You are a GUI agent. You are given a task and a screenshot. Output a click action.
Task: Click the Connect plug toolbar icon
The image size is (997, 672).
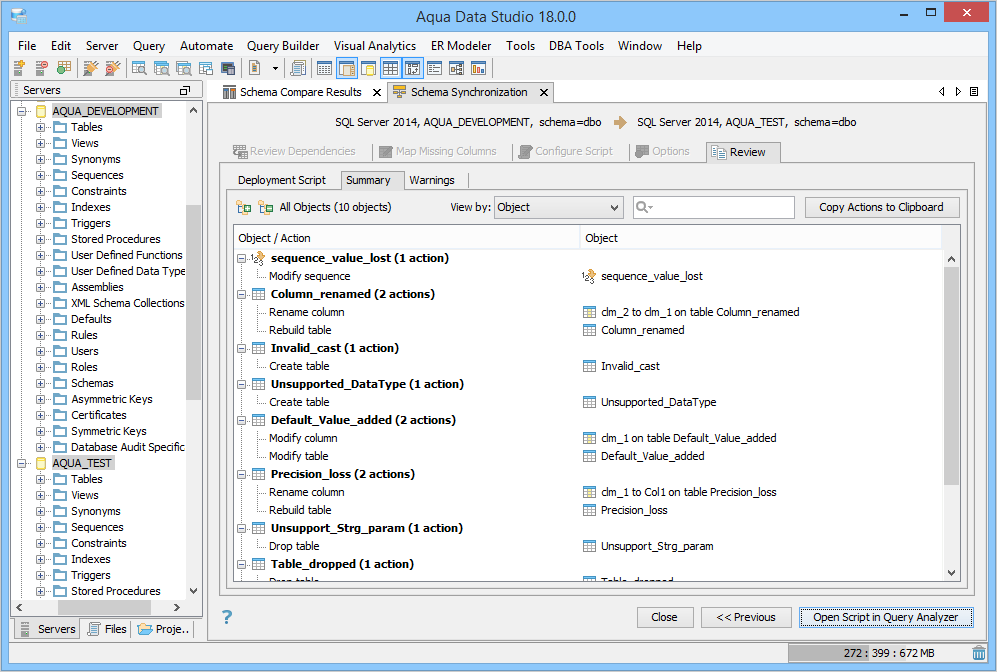91,67
